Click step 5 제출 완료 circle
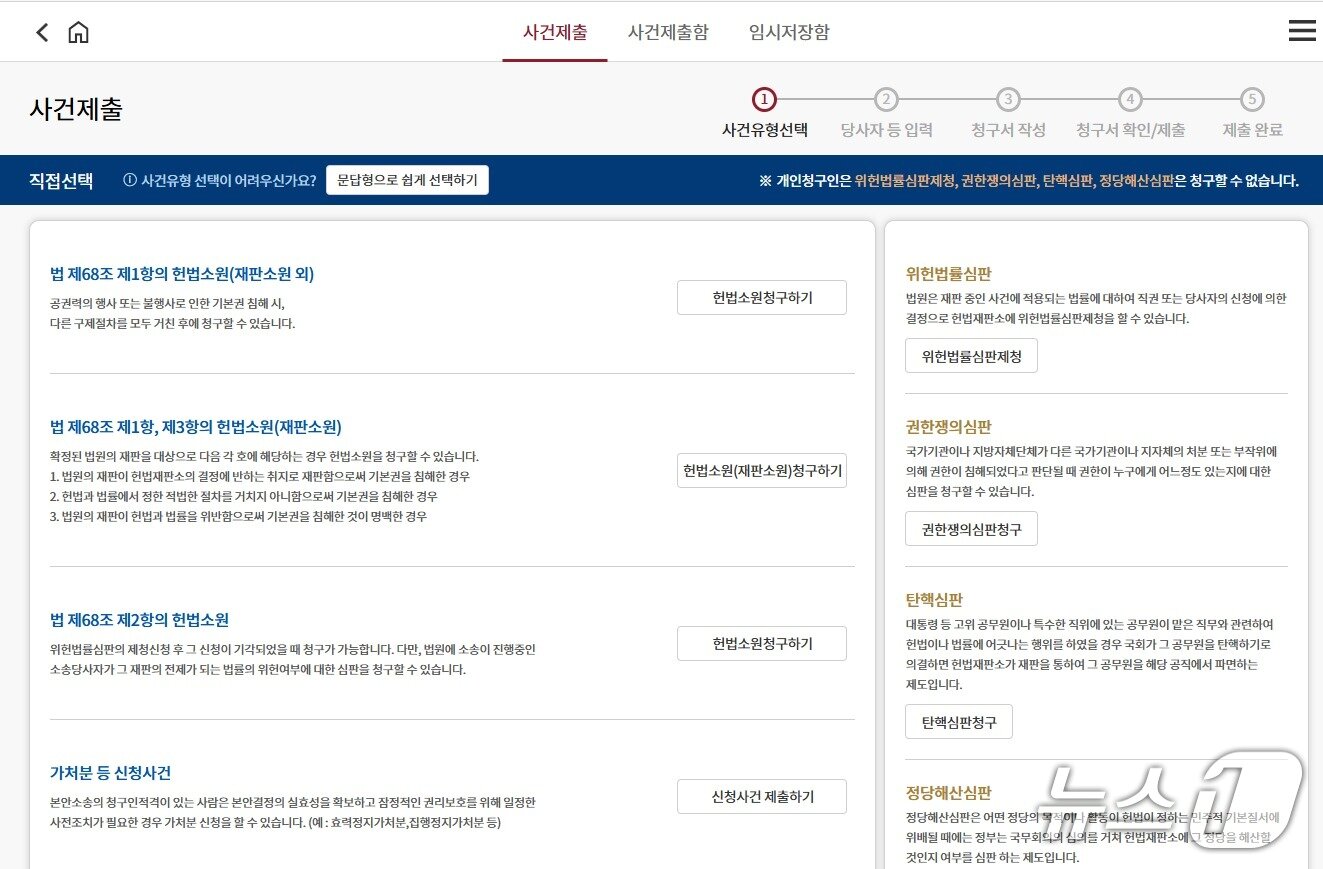Screen dimensions: 1323x869 (1251, 100)
